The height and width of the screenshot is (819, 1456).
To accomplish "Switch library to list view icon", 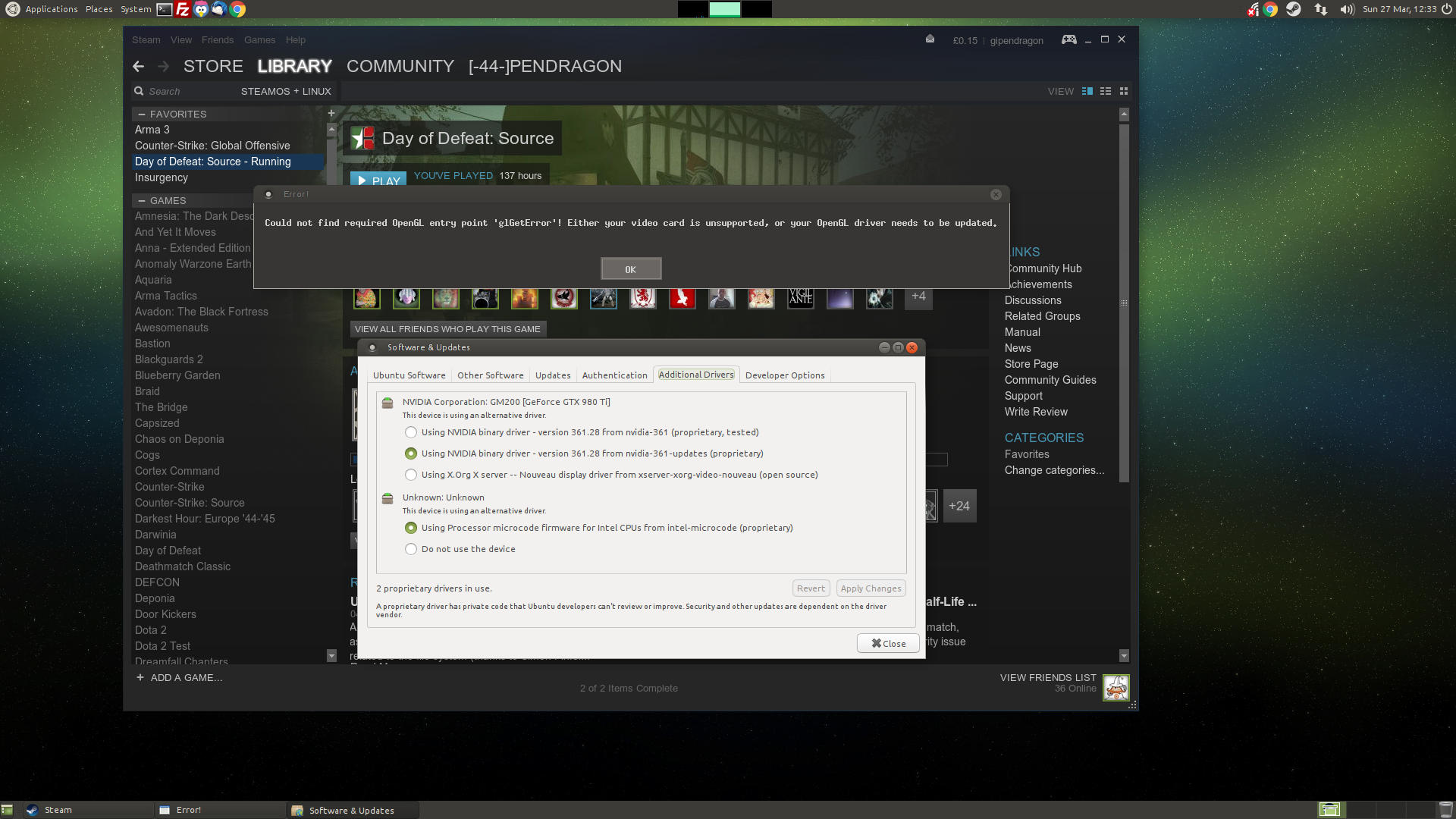I will [1106, 91].
